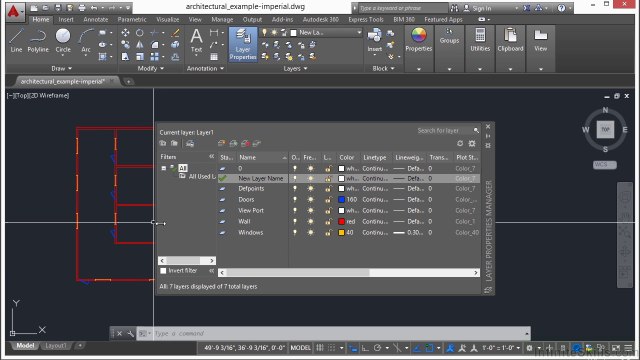Toggle grid display in status bar
640x360 pixels.
pyautogui.click(x=320, y=348)
